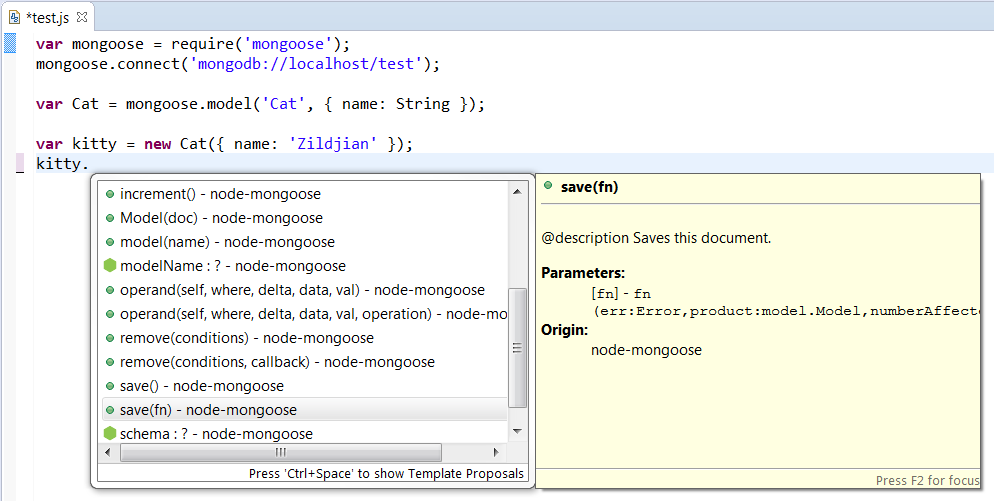Click the green hexagon icon beside schema
Screen dimensions: 994x501
110,434
